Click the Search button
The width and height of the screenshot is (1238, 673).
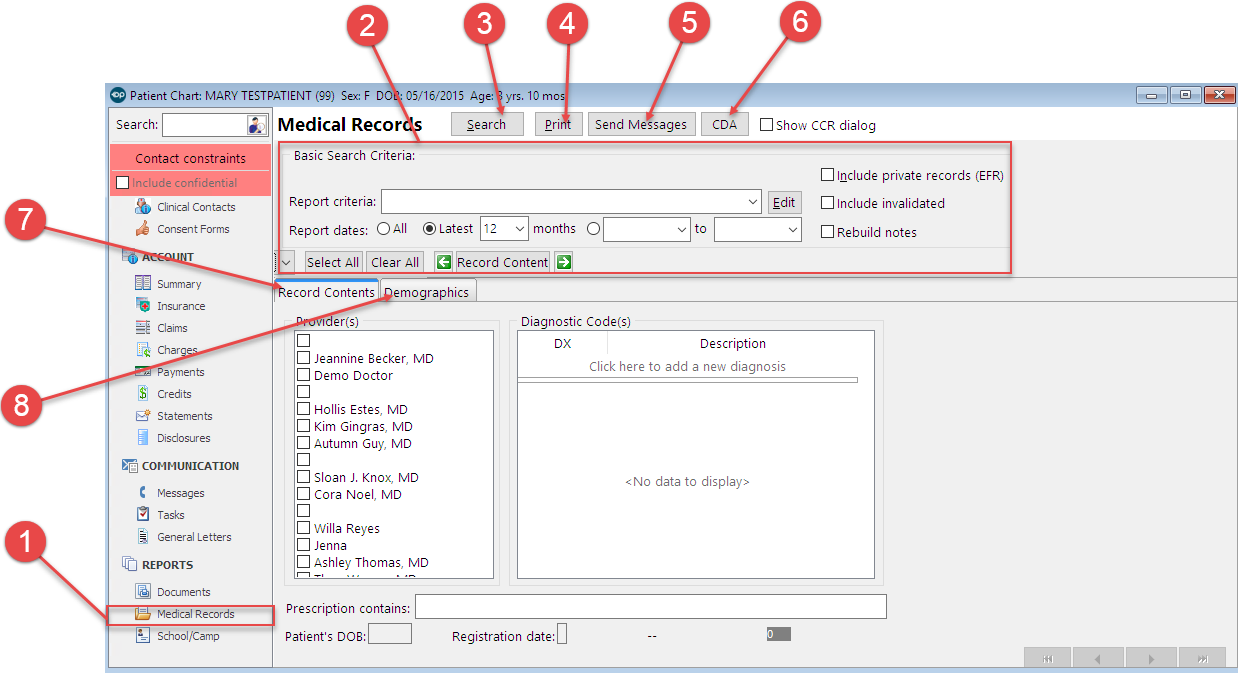487,124
